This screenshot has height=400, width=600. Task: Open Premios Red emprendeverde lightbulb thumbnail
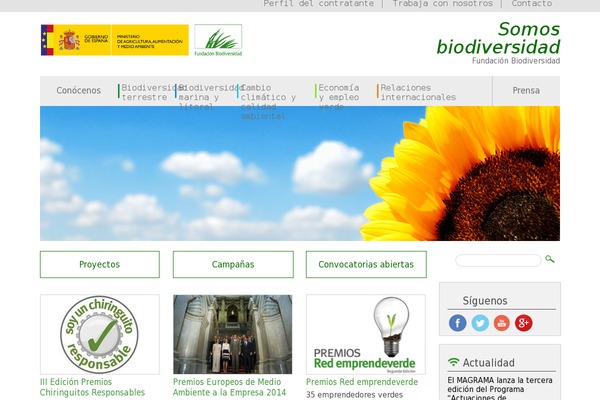coord(366,335)
